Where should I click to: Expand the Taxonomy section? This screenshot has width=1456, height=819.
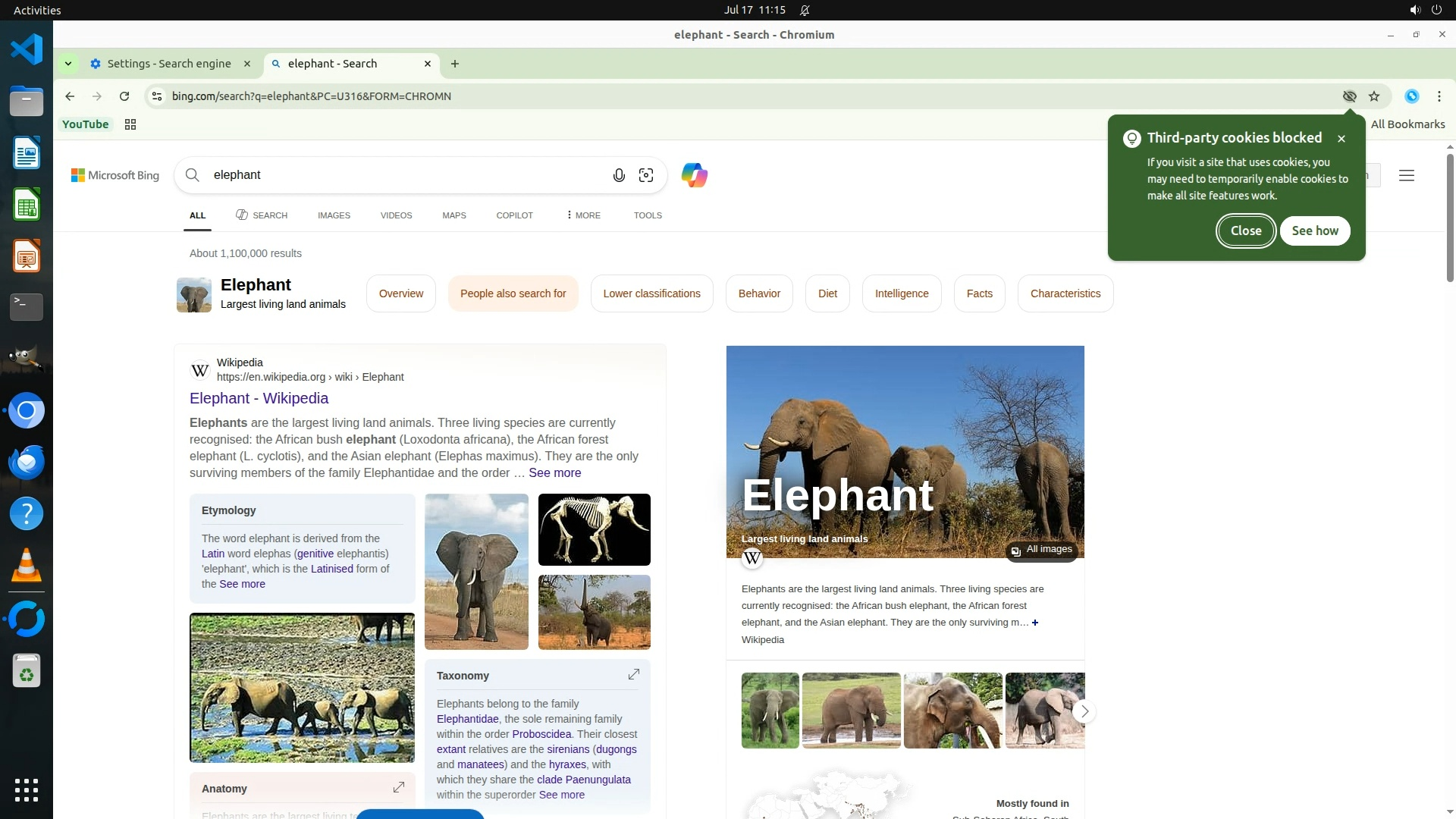(634, 674)
